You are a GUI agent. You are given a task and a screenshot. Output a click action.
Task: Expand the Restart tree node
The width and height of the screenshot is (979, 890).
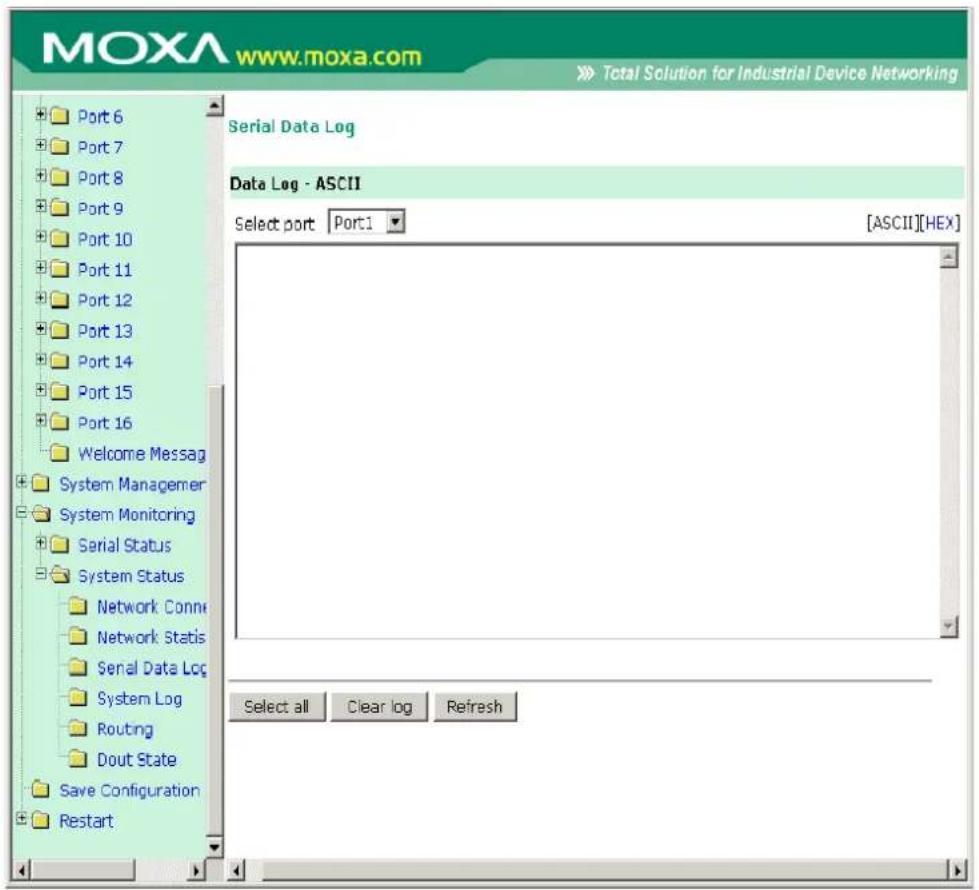pyautogui.click(x=21, y=818)
